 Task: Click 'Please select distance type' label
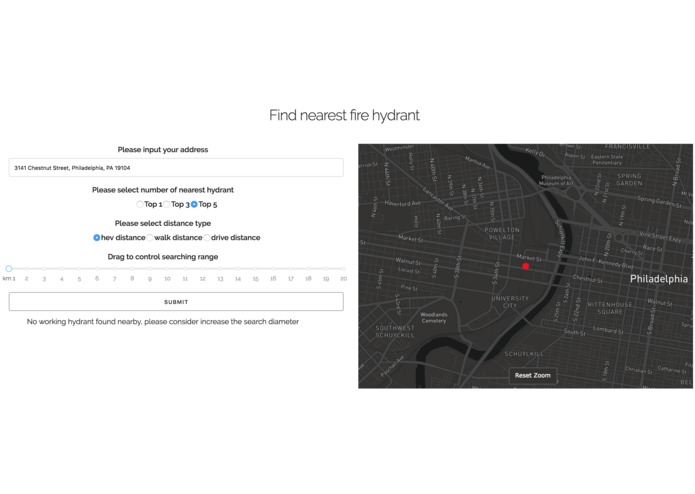[163, 223]
